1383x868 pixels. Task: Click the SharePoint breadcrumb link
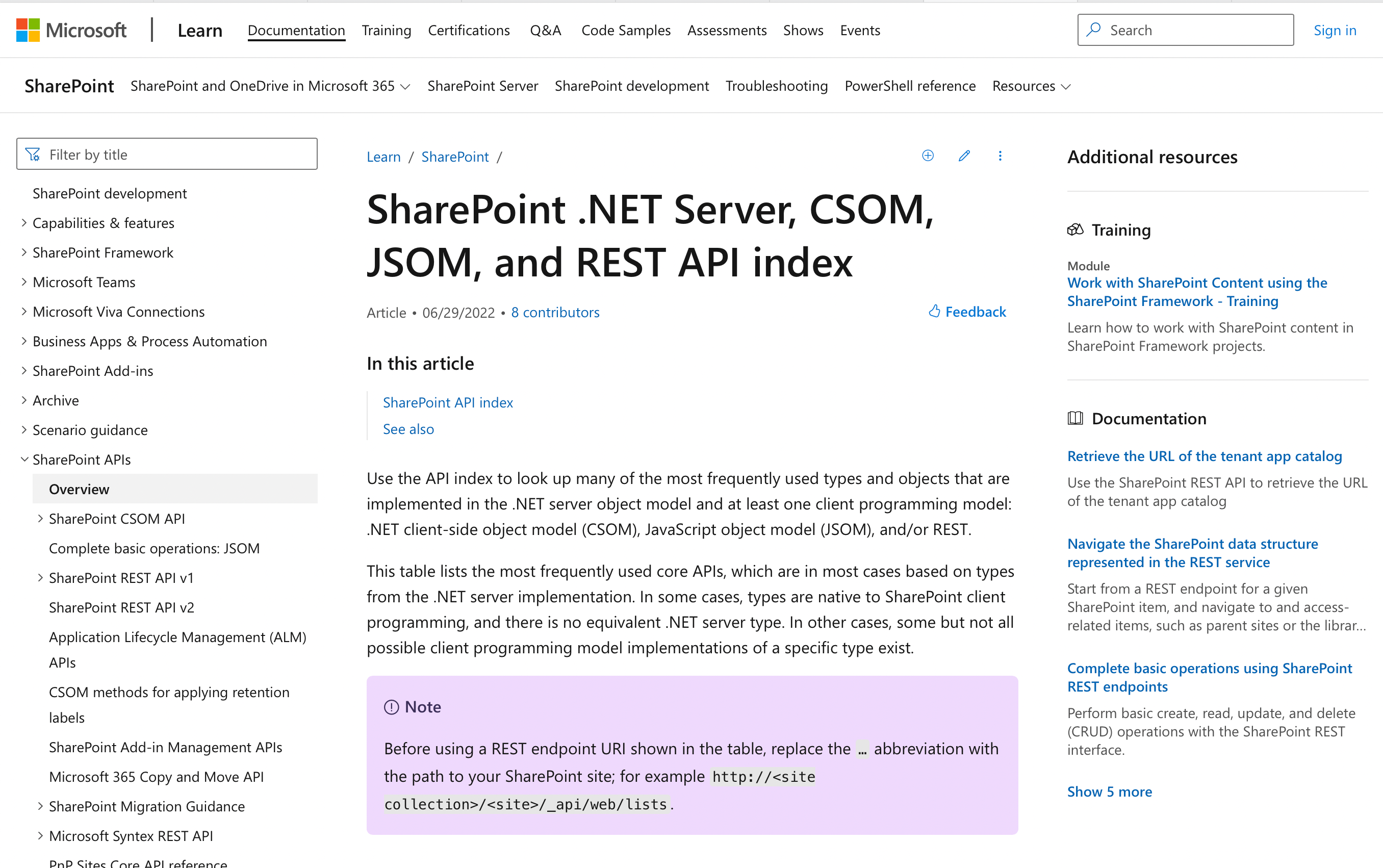454,156
